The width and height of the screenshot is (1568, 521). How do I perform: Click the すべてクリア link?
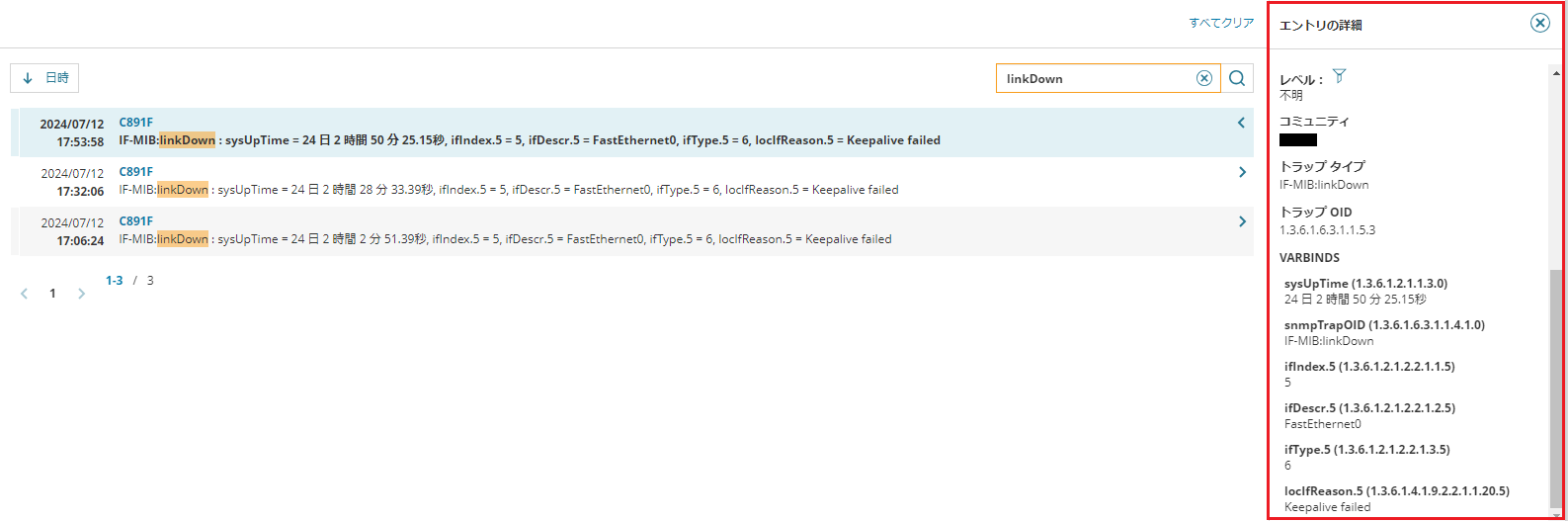pos(1221,23)
